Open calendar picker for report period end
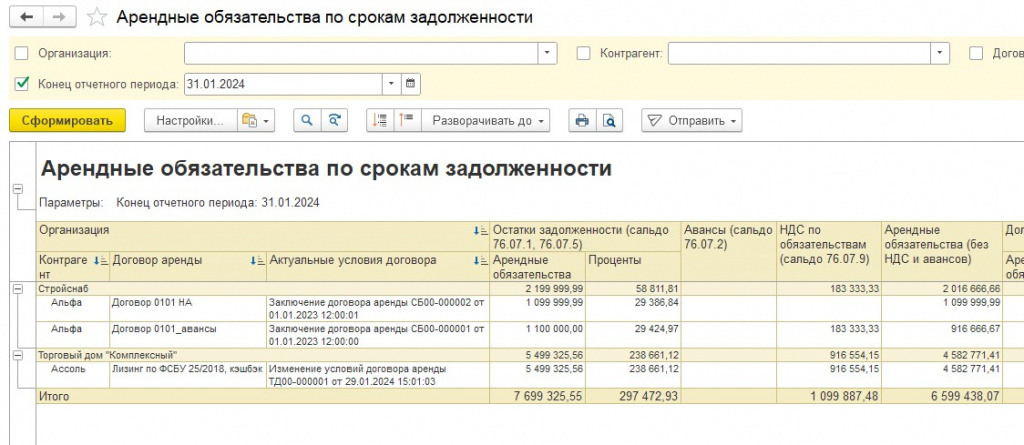This screenshot has height=445, width=1024. pos(410,84)
